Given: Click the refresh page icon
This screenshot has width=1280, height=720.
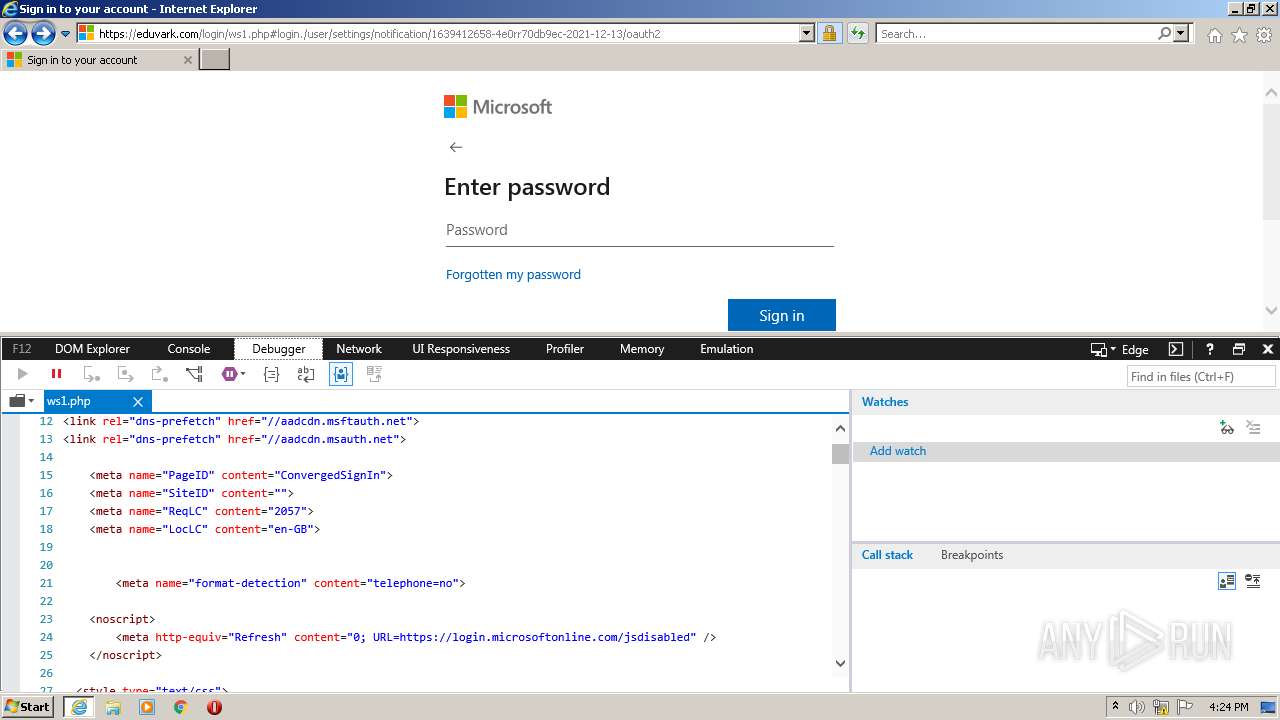Looking at the screenshot, I should 857,34.
